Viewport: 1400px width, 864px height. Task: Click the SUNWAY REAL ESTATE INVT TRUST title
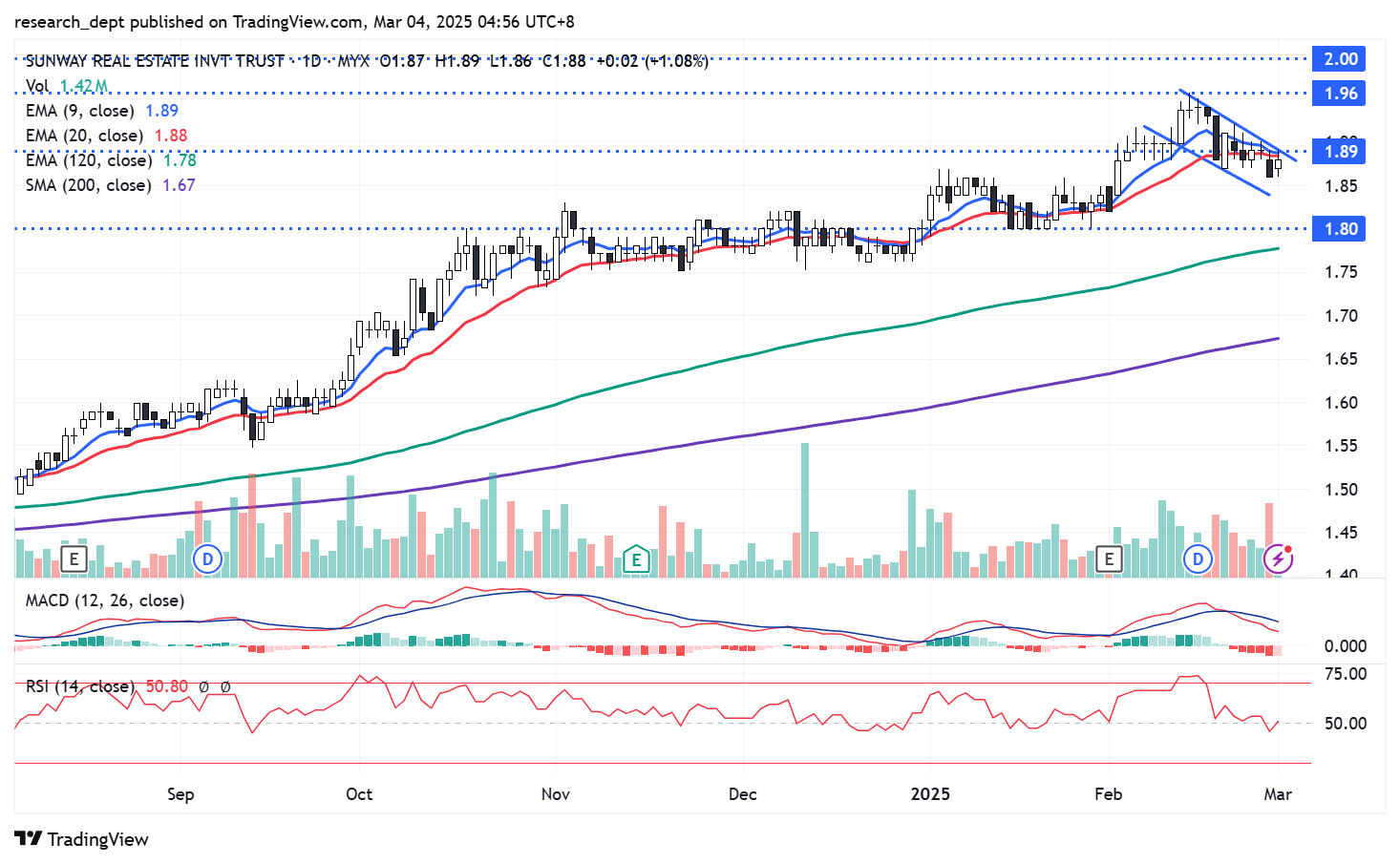coord(155,61)
